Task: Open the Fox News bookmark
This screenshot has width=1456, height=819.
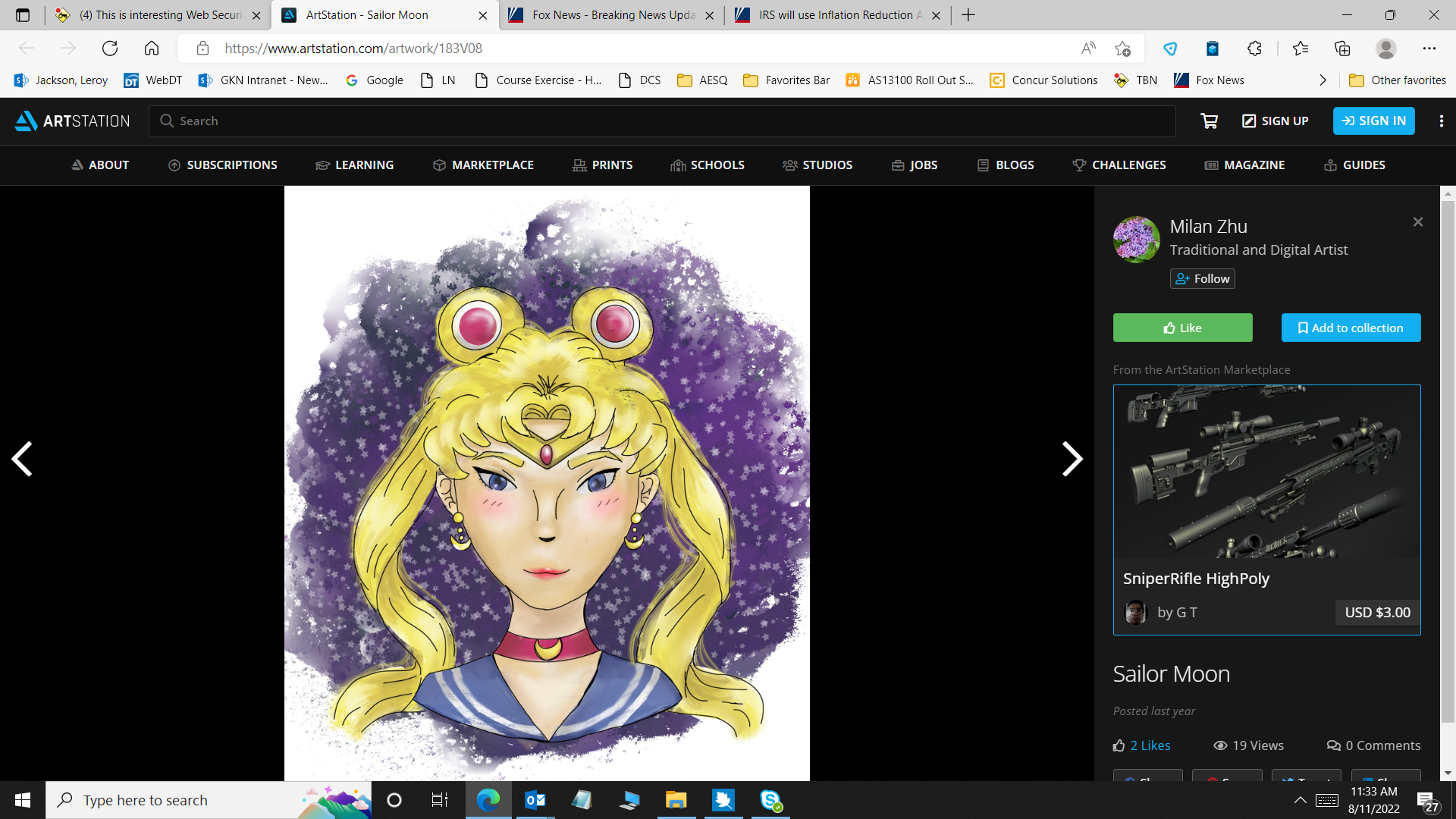Action: [1209, 80]
